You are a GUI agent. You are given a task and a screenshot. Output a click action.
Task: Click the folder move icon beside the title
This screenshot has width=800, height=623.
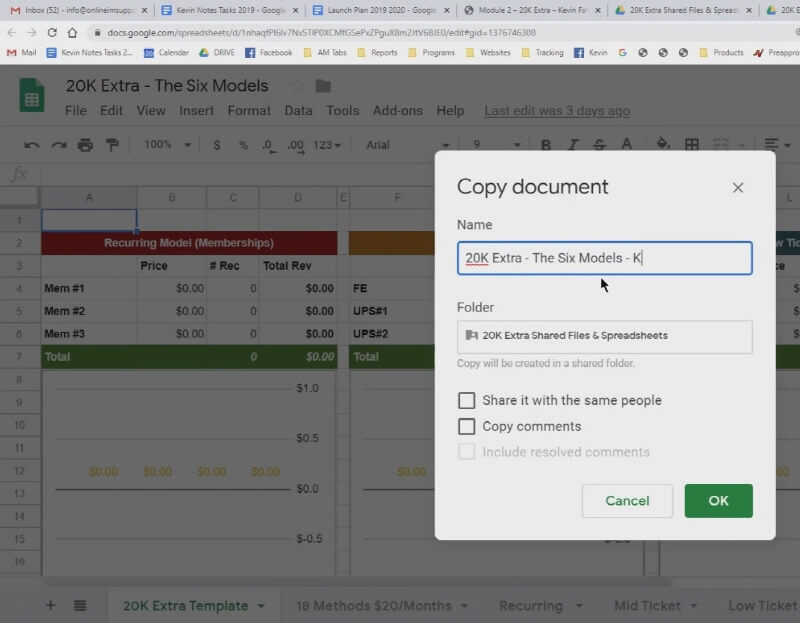click(x=323, y=86)
